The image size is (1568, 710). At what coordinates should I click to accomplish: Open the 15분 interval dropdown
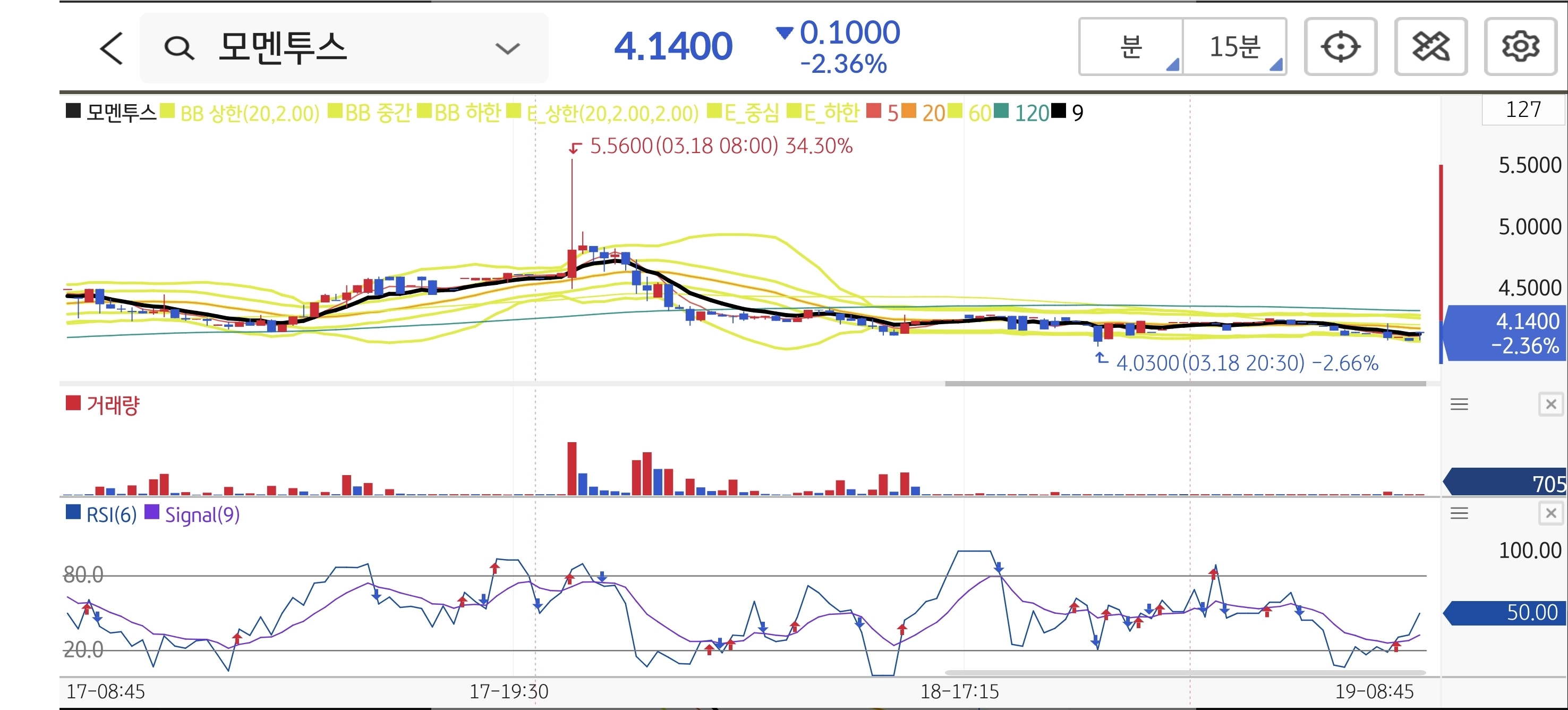(1234, 47)
